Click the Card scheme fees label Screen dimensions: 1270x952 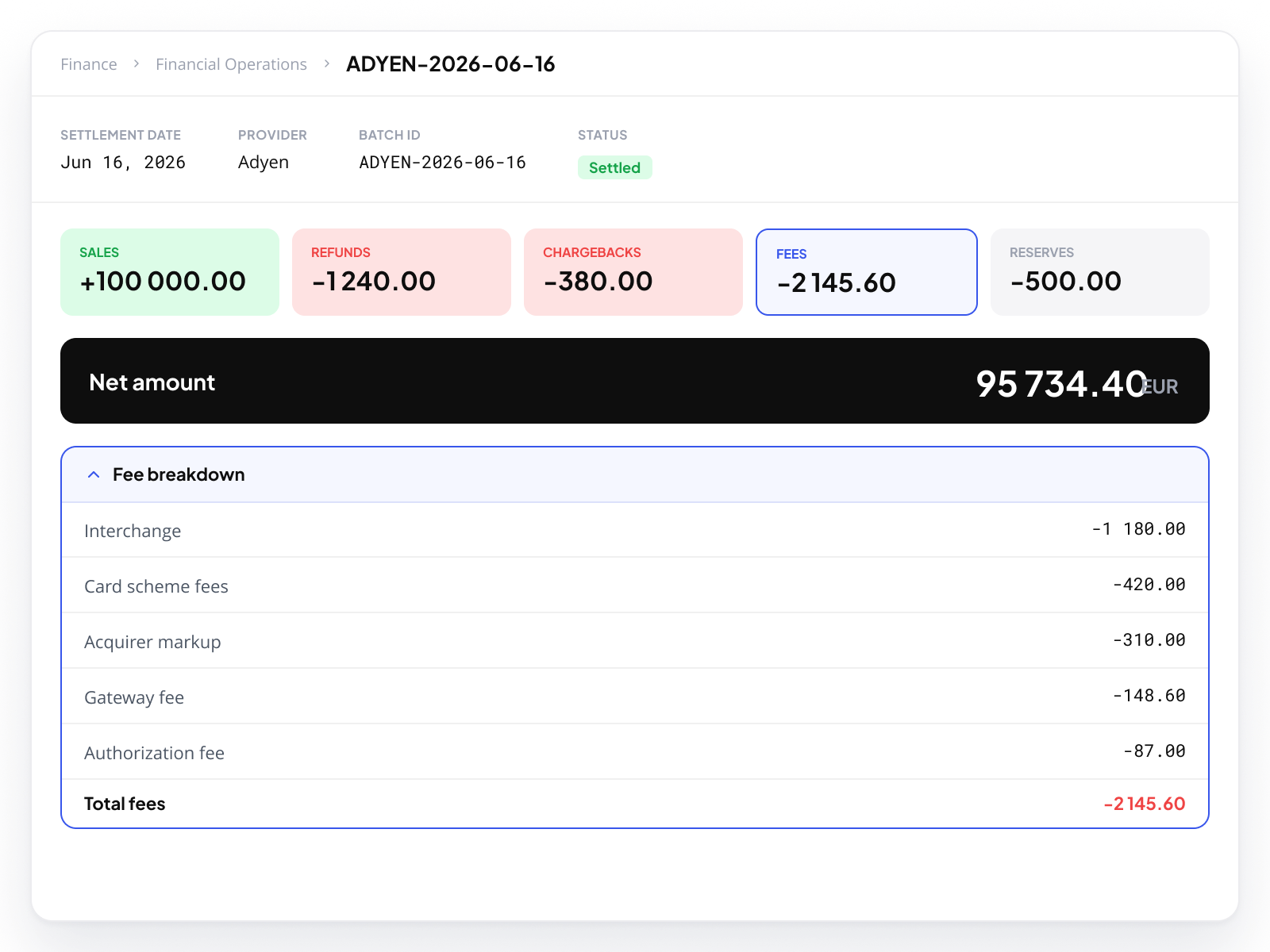(x=156, y=586)
